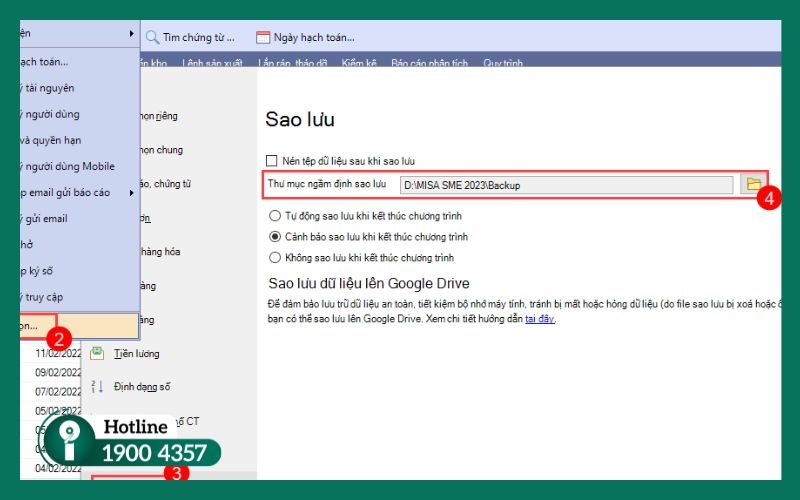Expand the email gửi báo cáo submenu arrow
Screen dimensions: 800x500
coord(132,193)
